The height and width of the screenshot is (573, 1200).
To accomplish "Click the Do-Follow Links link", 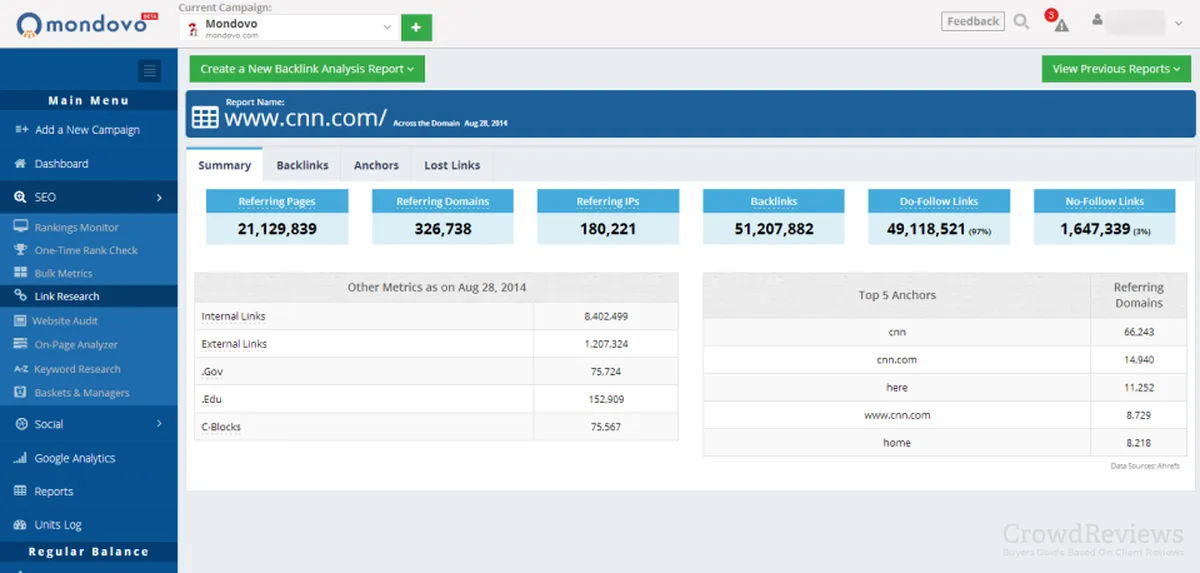I will (x=939, y=201).
